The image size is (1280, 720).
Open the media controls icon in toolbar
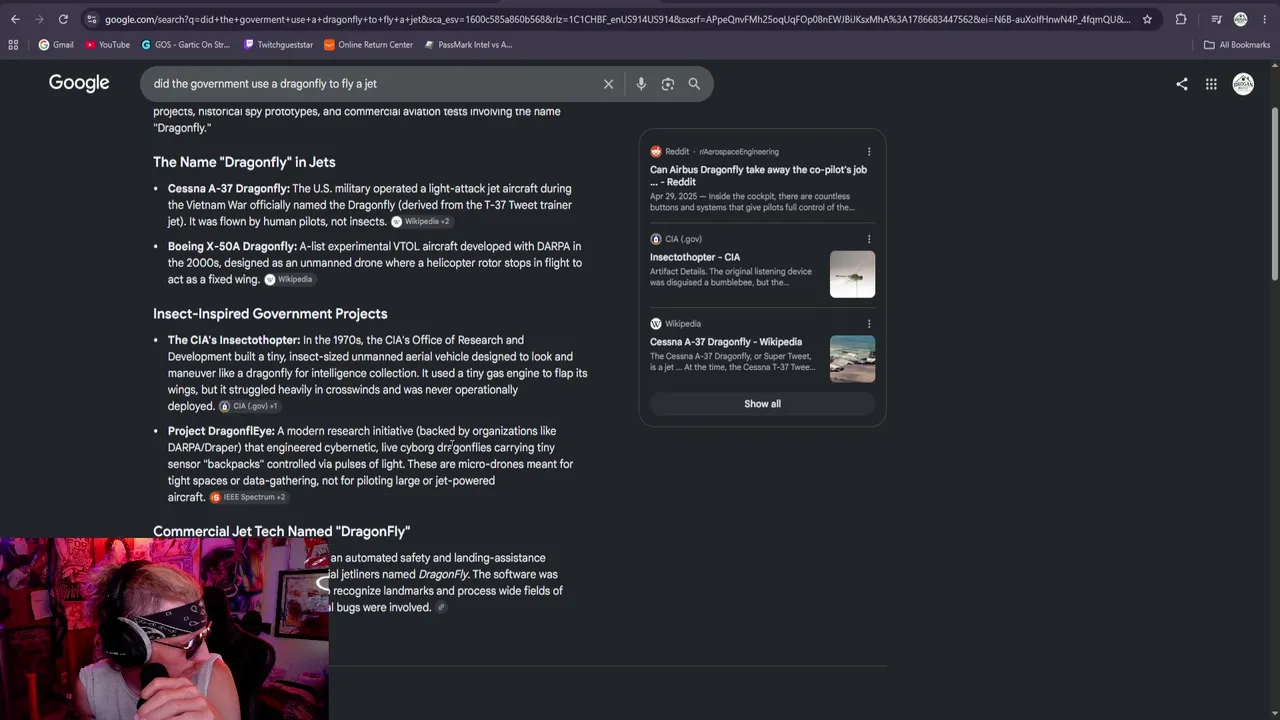coord(1216,19)
